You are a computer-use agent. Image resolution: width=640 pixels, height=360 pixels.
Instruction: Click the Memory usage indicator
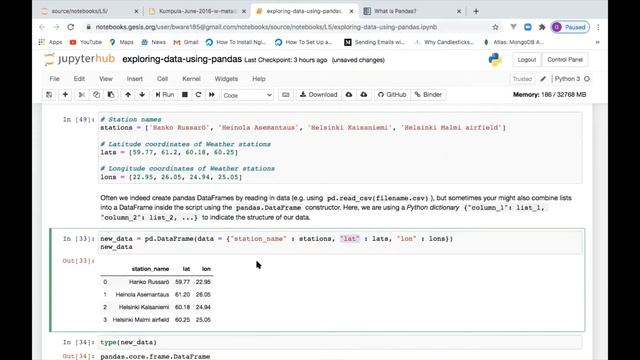[549, 95]
